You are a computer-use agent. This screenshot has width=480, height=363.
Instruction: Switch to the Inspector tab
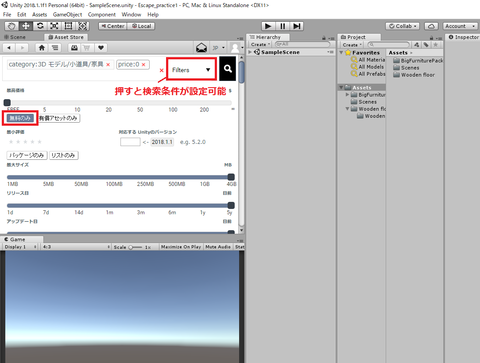pyautogui.click(x=464, y=37)
